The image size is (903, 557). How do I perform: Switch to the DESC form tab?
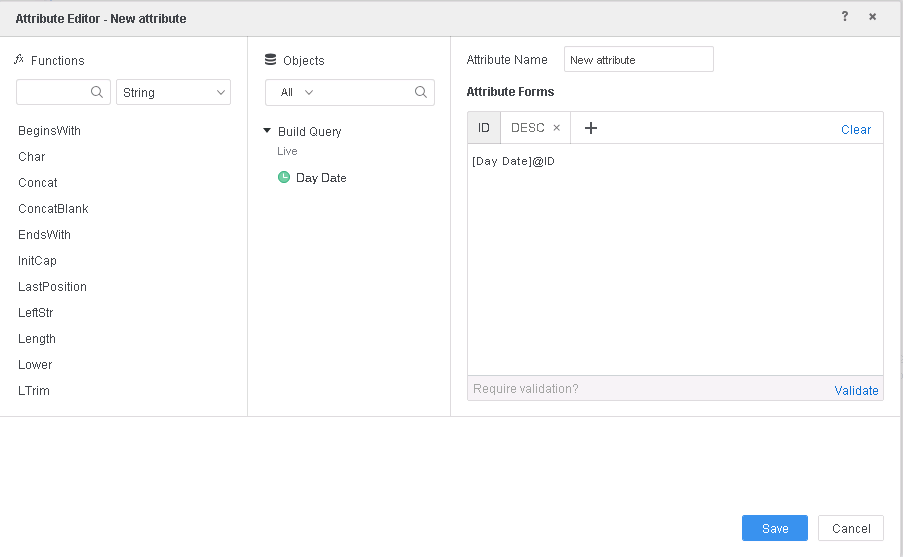(x=527, y=128)
